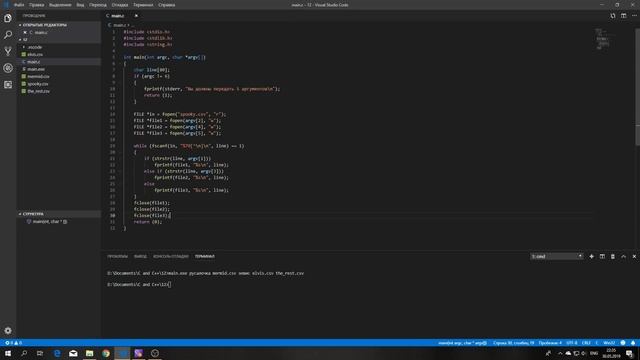Change line endings via CRLF status item
Viewport: 640px width, 360px height.
click(x=586, y=343)
